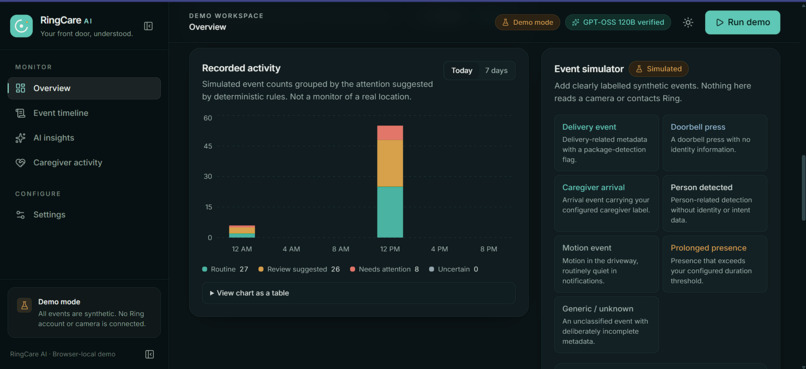Click the small 12 AM stacked bar

tap(242, 231)
